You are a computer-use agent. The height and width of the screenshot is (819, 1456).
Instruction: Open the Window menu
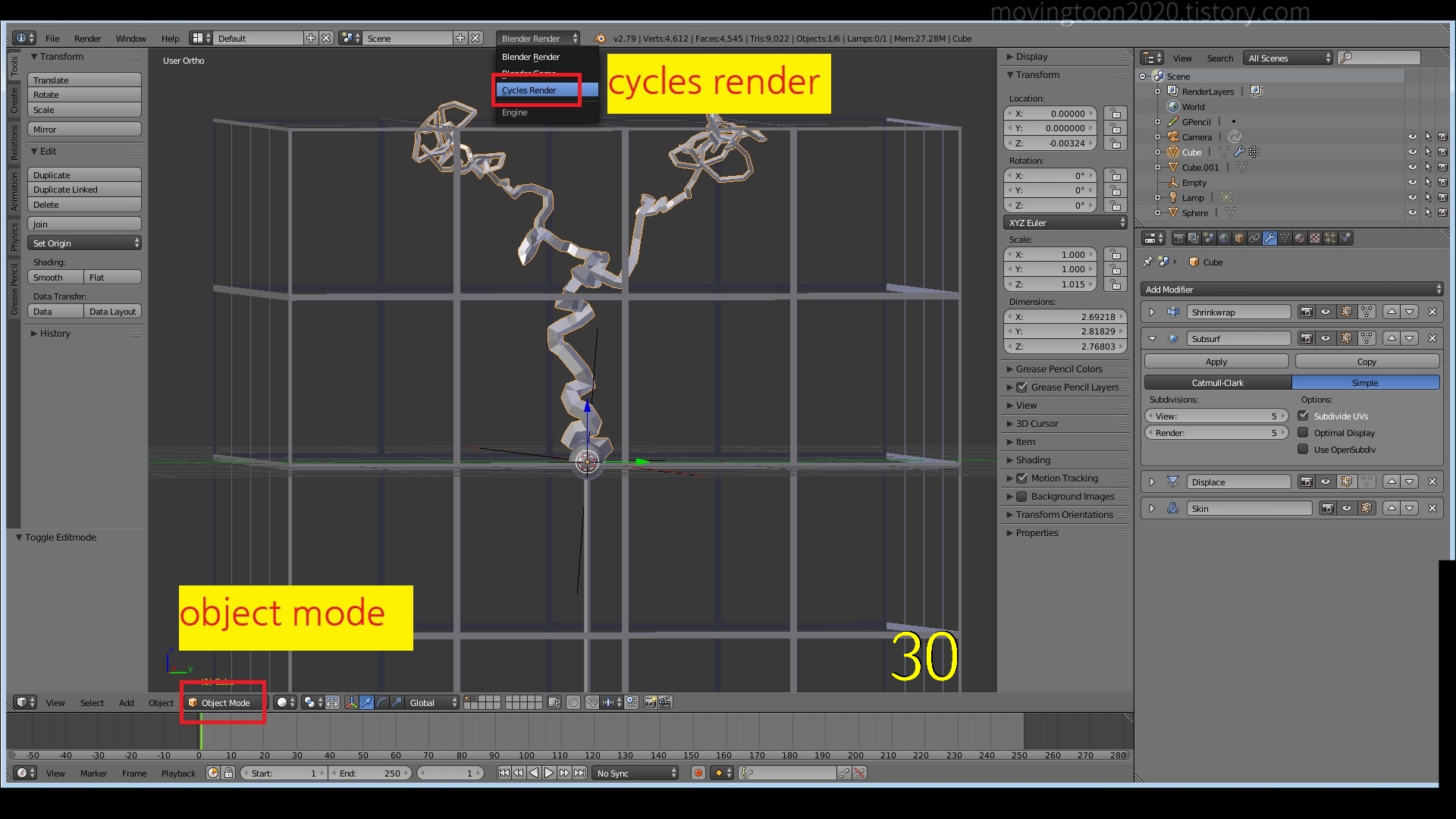coord(130,38)
